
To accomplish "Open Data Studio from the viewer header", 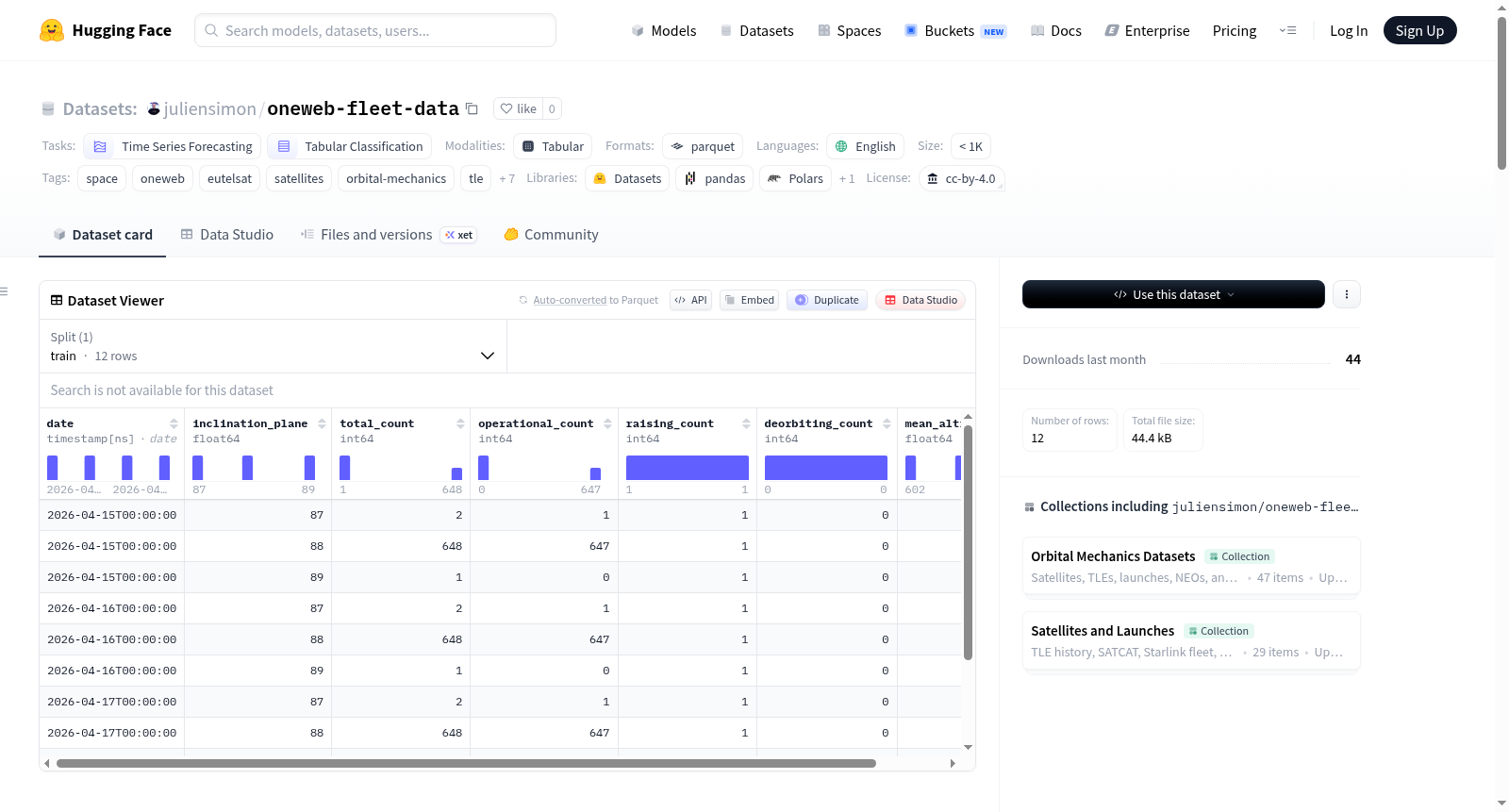I will click(x=920, y=300).
